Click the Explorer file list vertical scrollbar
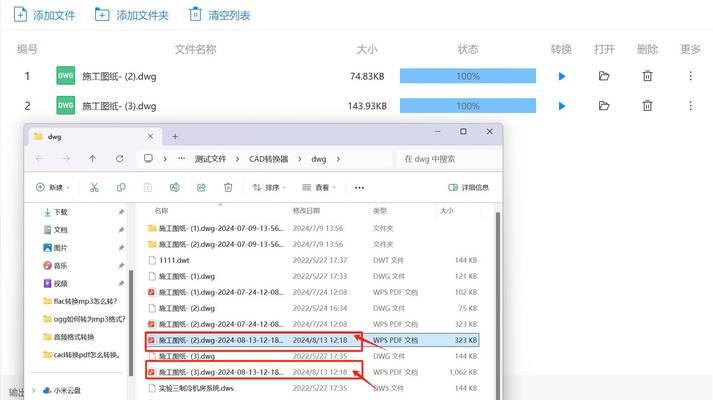The width and height of the screenshot is (713, 400). click(498, 305)
